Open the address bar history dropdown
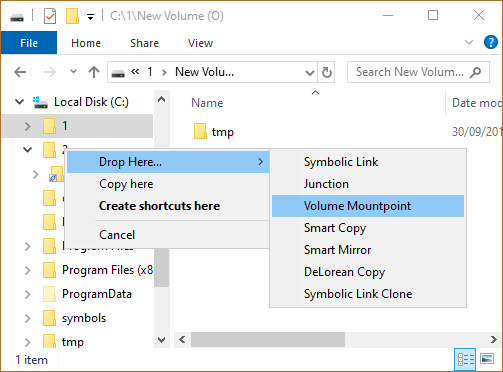Screen dimensions: 503x372 tap(310, 72)
